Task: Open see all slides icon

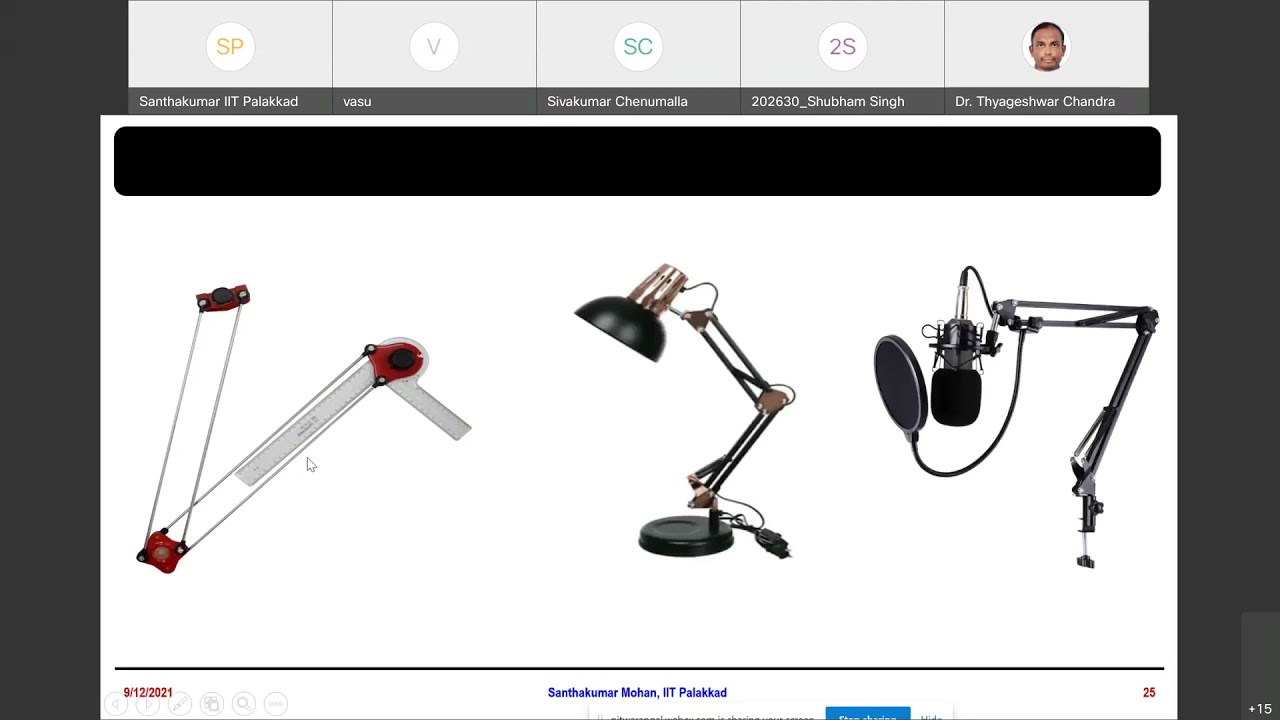Action: [x=212, y=704]
